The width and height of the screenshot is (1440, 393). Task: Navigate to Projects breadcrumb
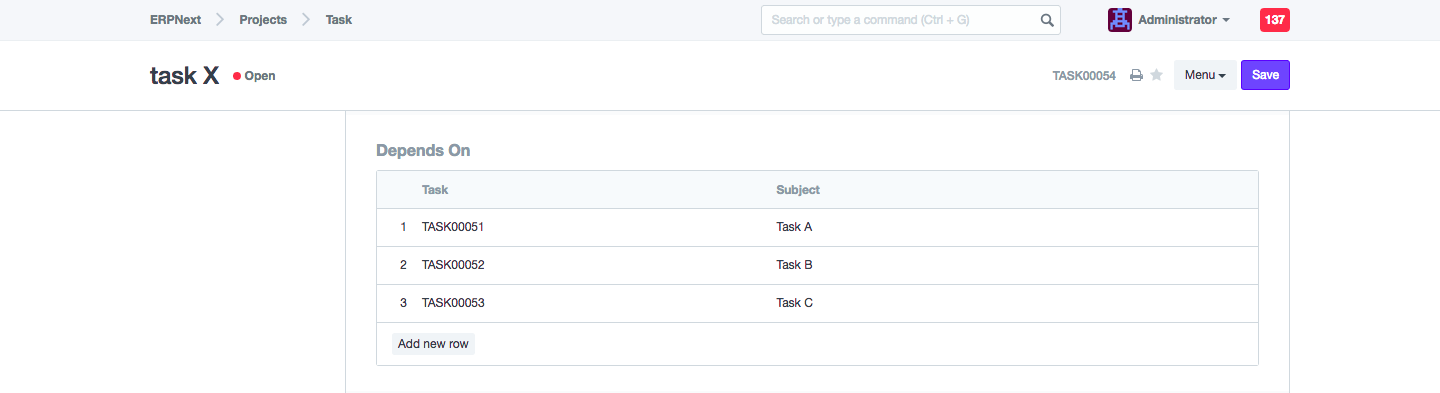[x=263, y=20]
